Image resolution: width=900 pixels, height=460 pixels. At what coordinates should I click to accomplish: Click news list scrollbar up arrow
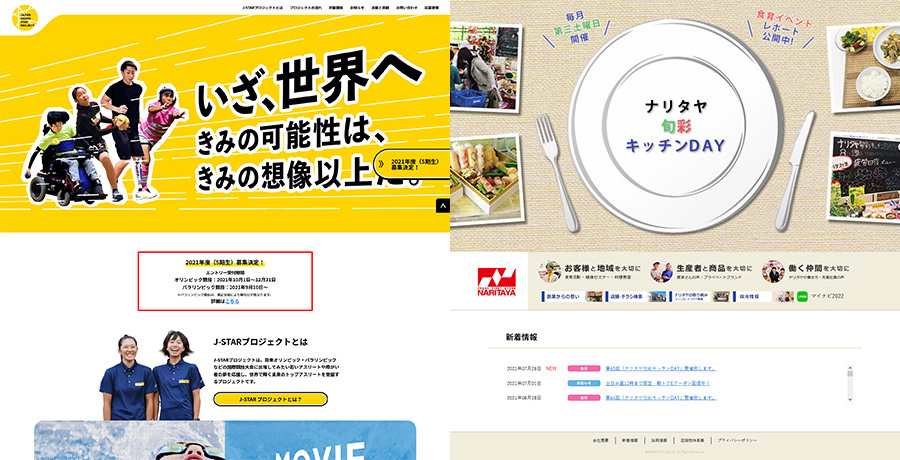pyautogui.click(x=850, y=368)
